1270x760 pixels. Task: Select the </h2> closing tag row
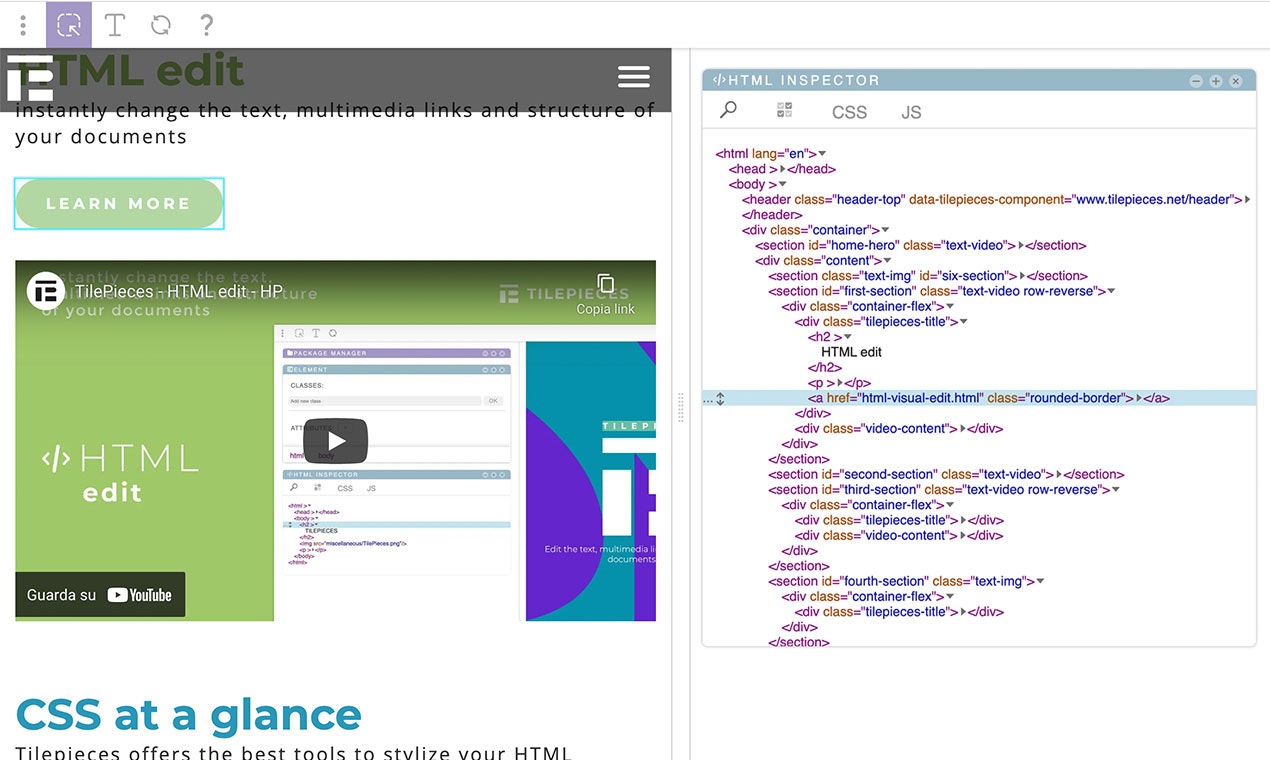click(825, 368)
